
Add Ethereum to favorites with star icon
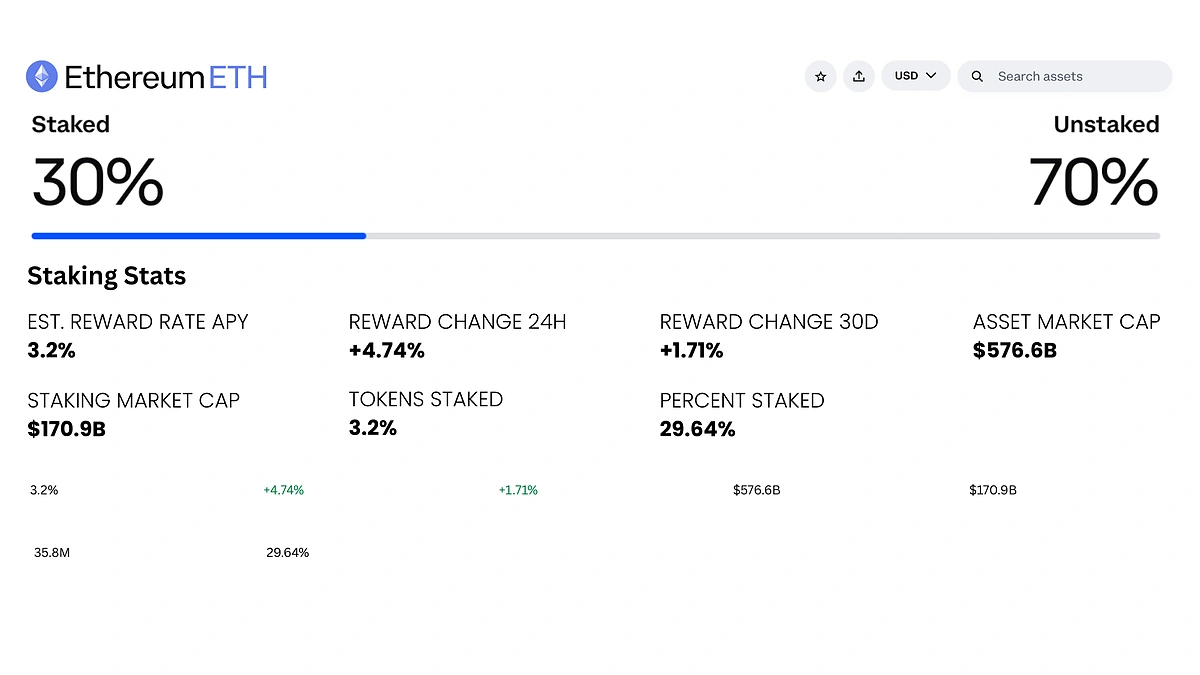point(820,76)
